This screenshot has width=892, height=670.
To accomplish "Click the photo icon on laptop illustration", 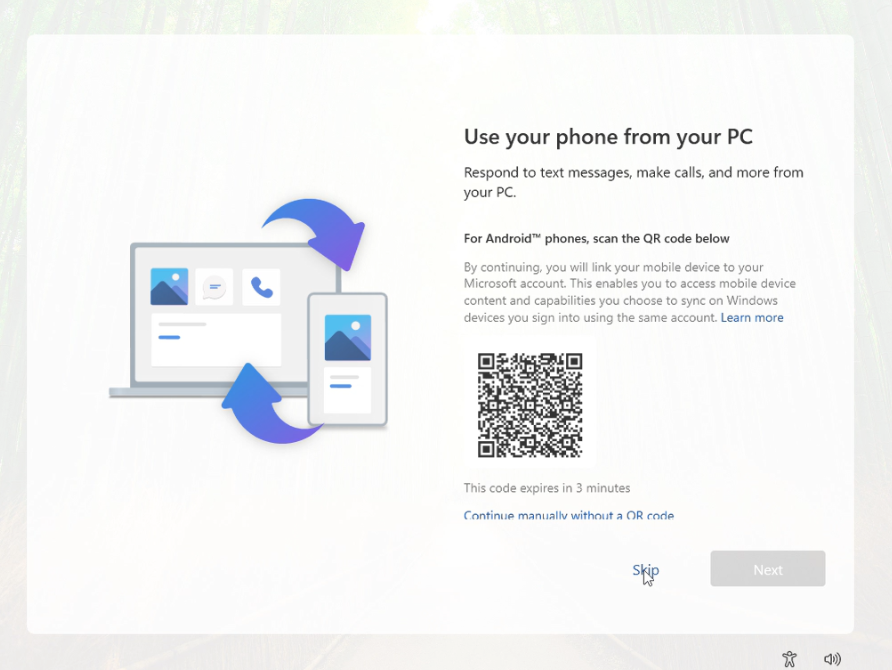I will click(169, 286).
